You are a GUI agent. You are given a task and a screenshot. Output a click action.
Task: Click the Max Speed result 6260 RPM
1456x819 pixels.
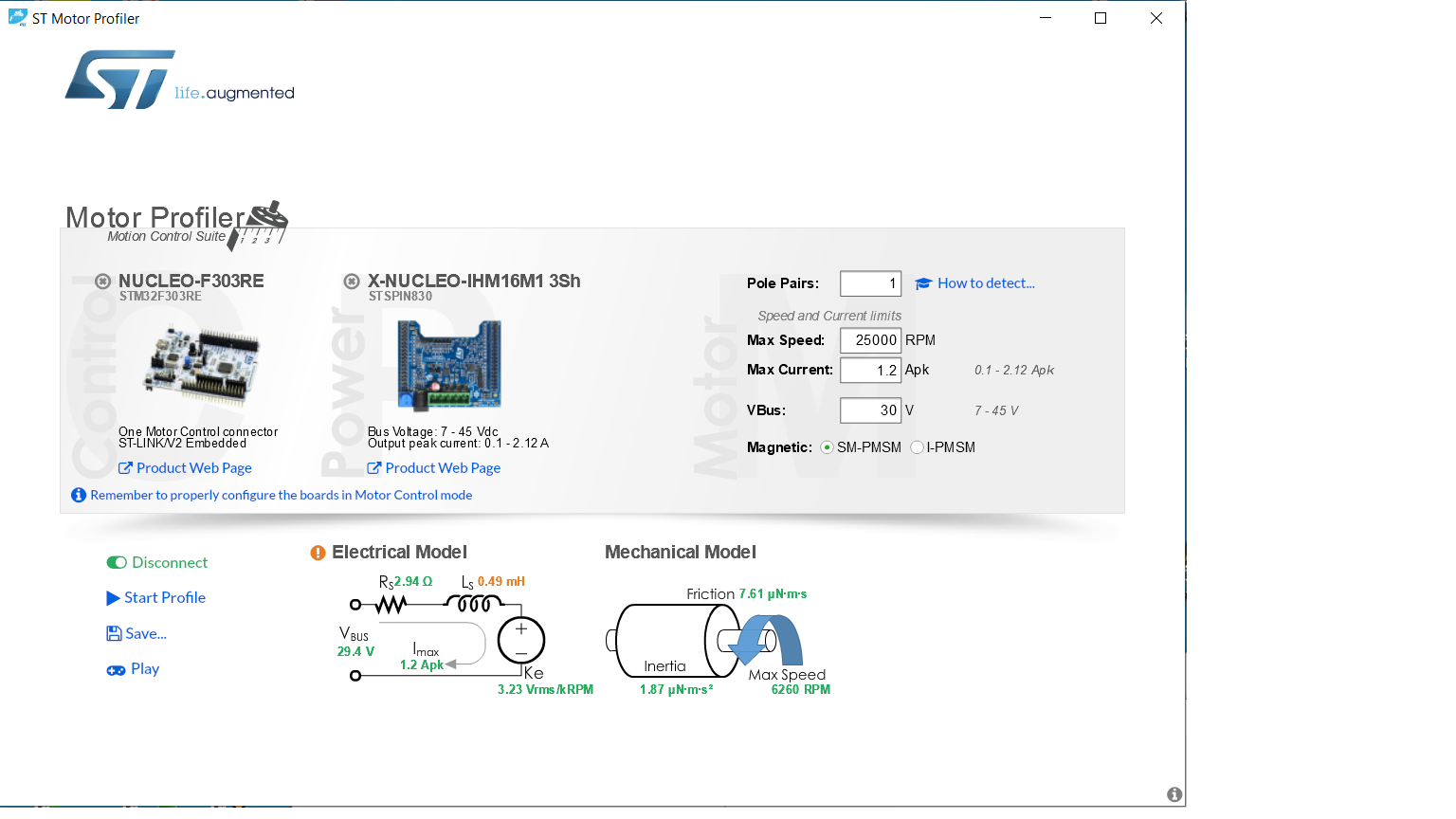tap(801, 689)
